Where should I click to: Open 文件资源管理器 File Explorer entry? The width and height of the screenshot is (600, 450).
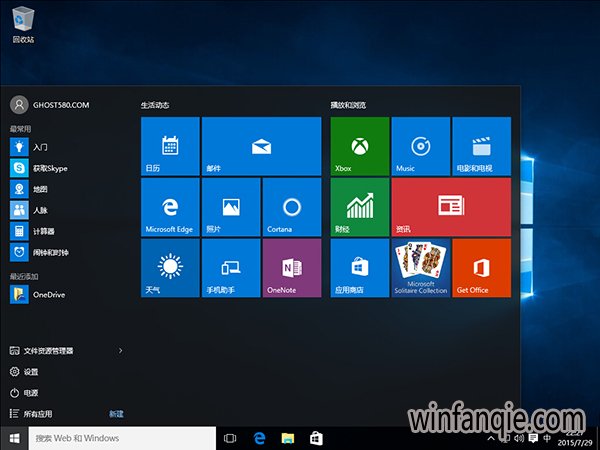(x=41, y=351)
